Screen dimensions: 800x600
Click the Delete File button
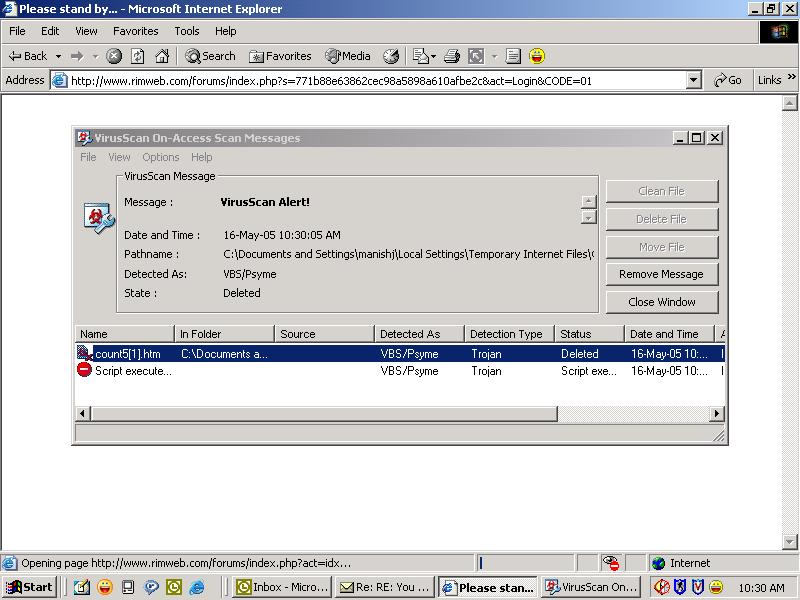(x=662, y=219)
